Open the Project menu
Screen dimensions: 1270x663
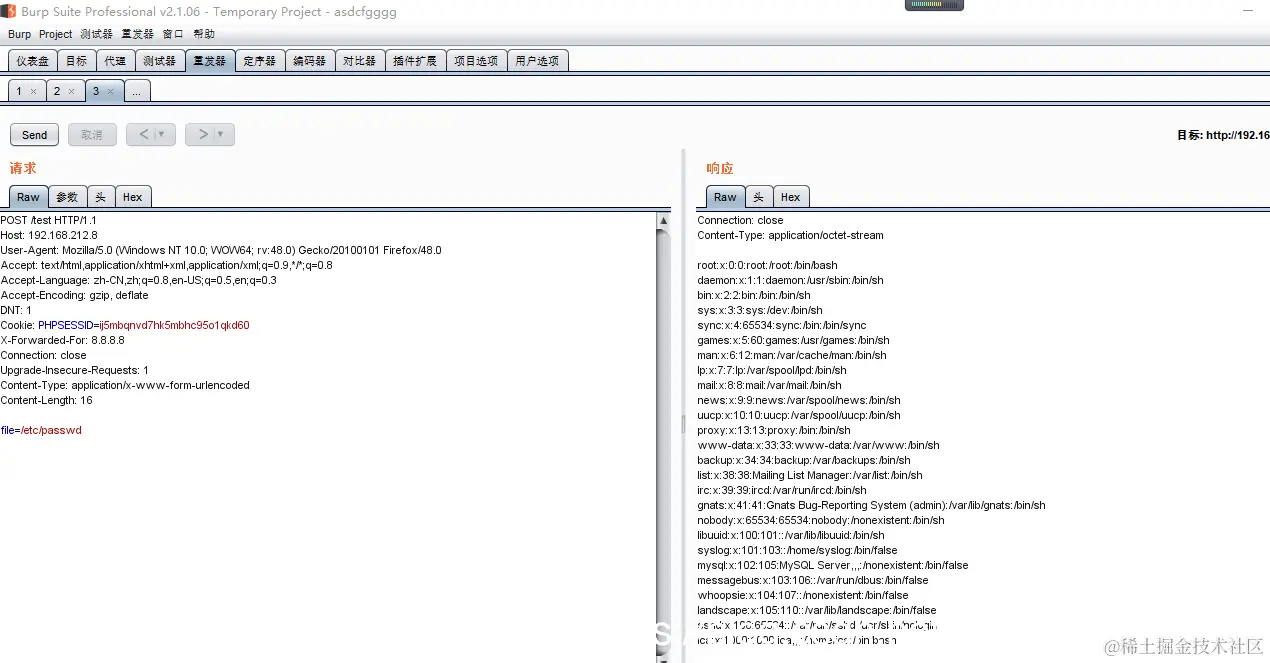56,34
